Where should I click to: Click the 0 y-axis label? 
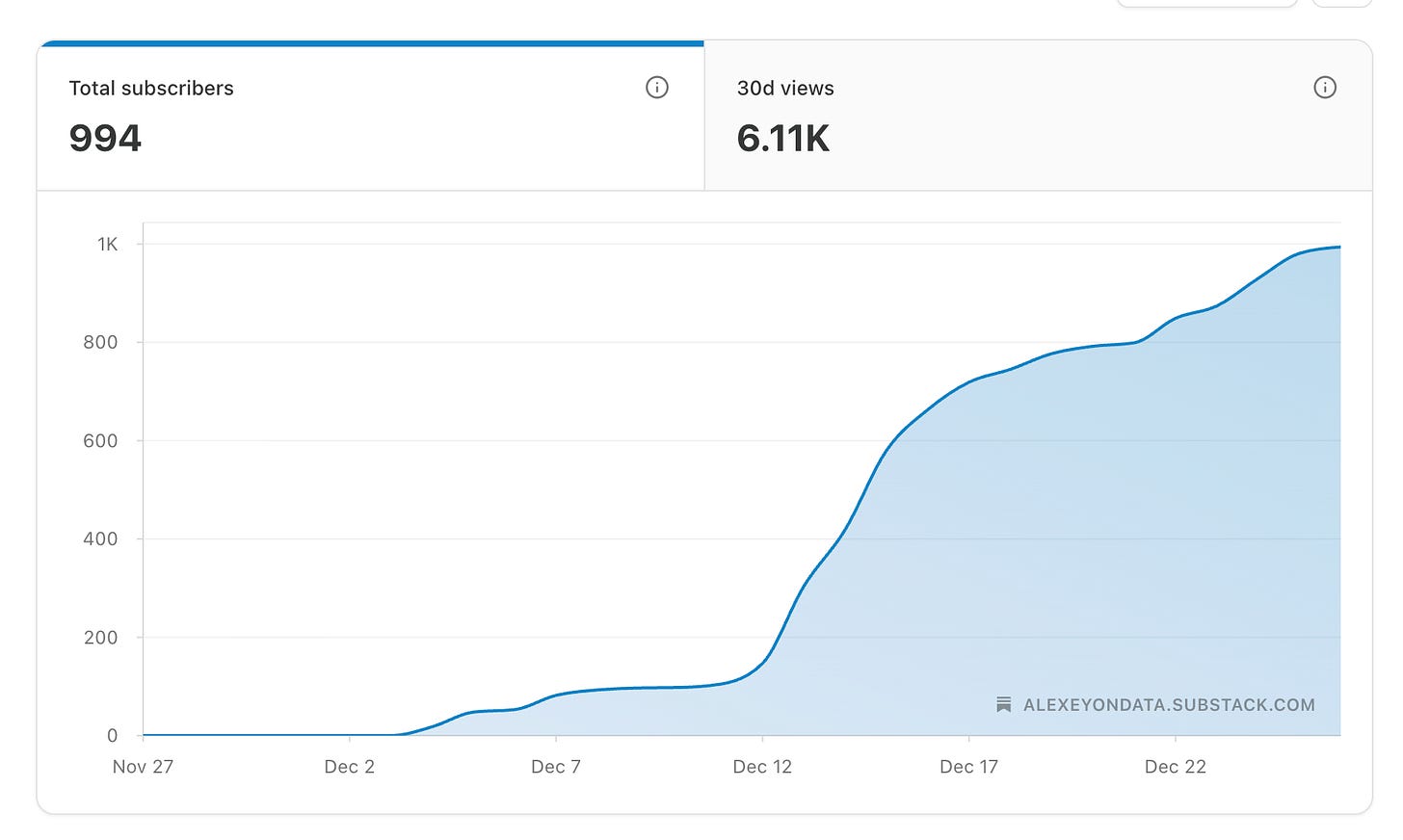112,735
